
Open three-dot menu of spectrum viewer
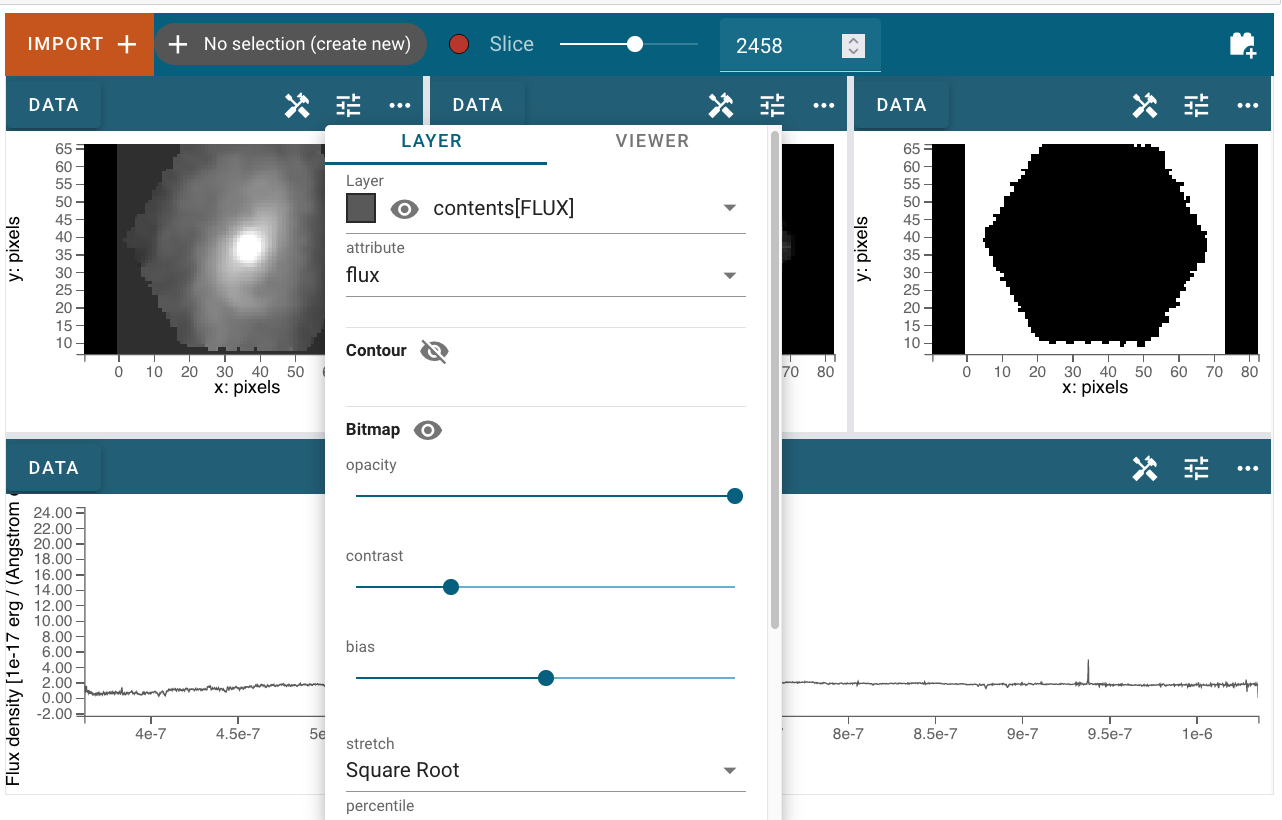coord(1247,468)
